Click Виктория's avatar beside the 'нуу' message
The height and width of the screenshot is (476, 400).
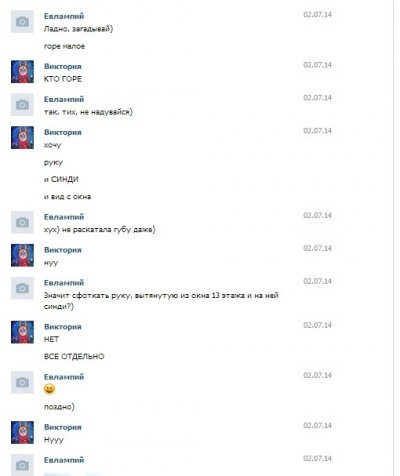22,255
